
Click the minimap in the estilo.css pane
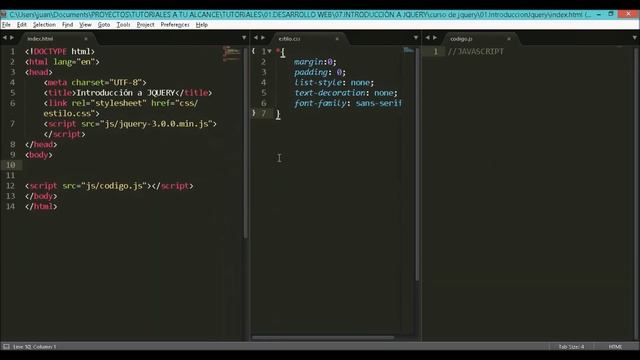[x=408, y=50]
